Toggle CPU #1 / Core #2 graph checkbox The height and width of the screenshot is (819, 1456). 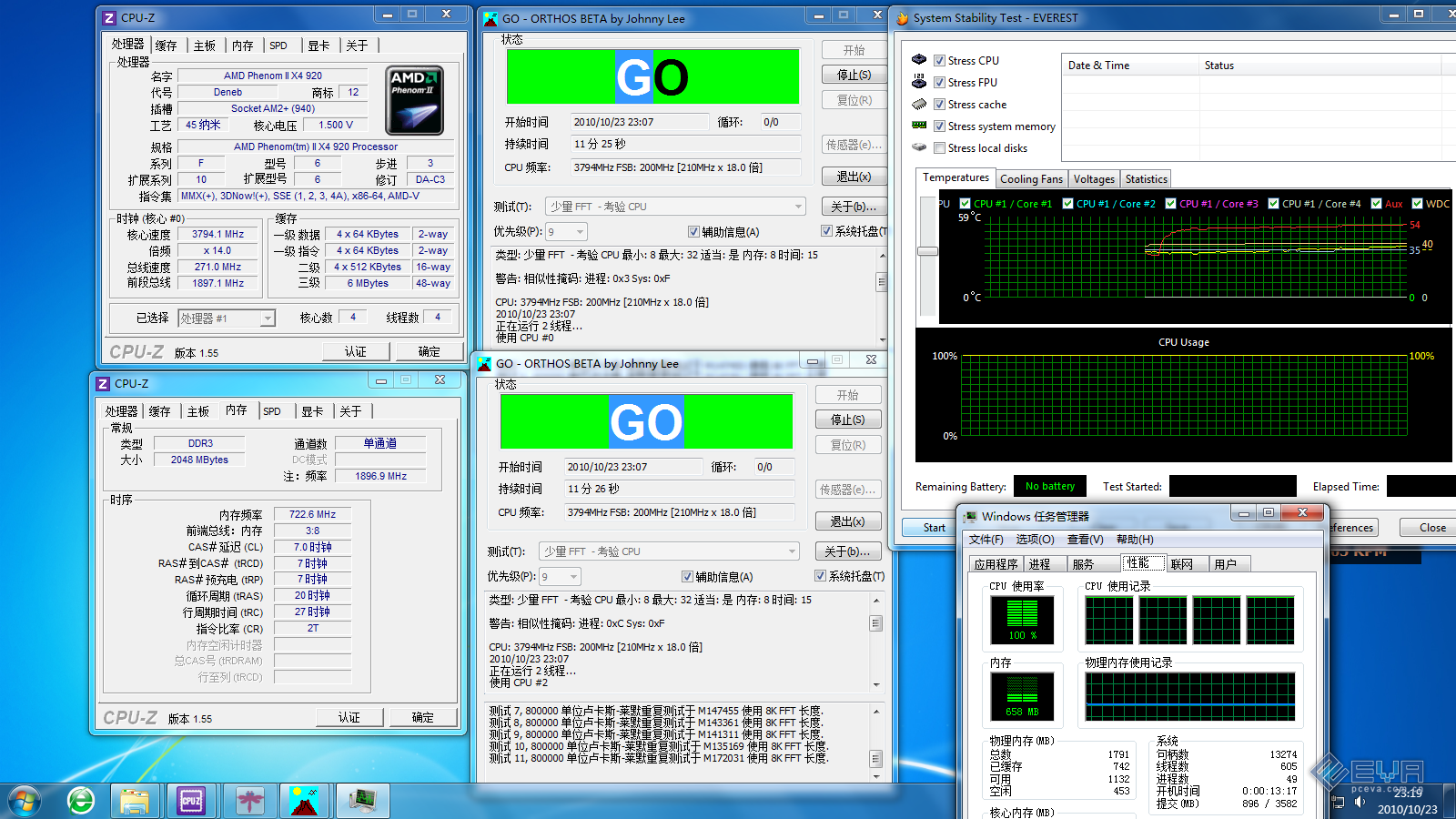coord(1068,204)
